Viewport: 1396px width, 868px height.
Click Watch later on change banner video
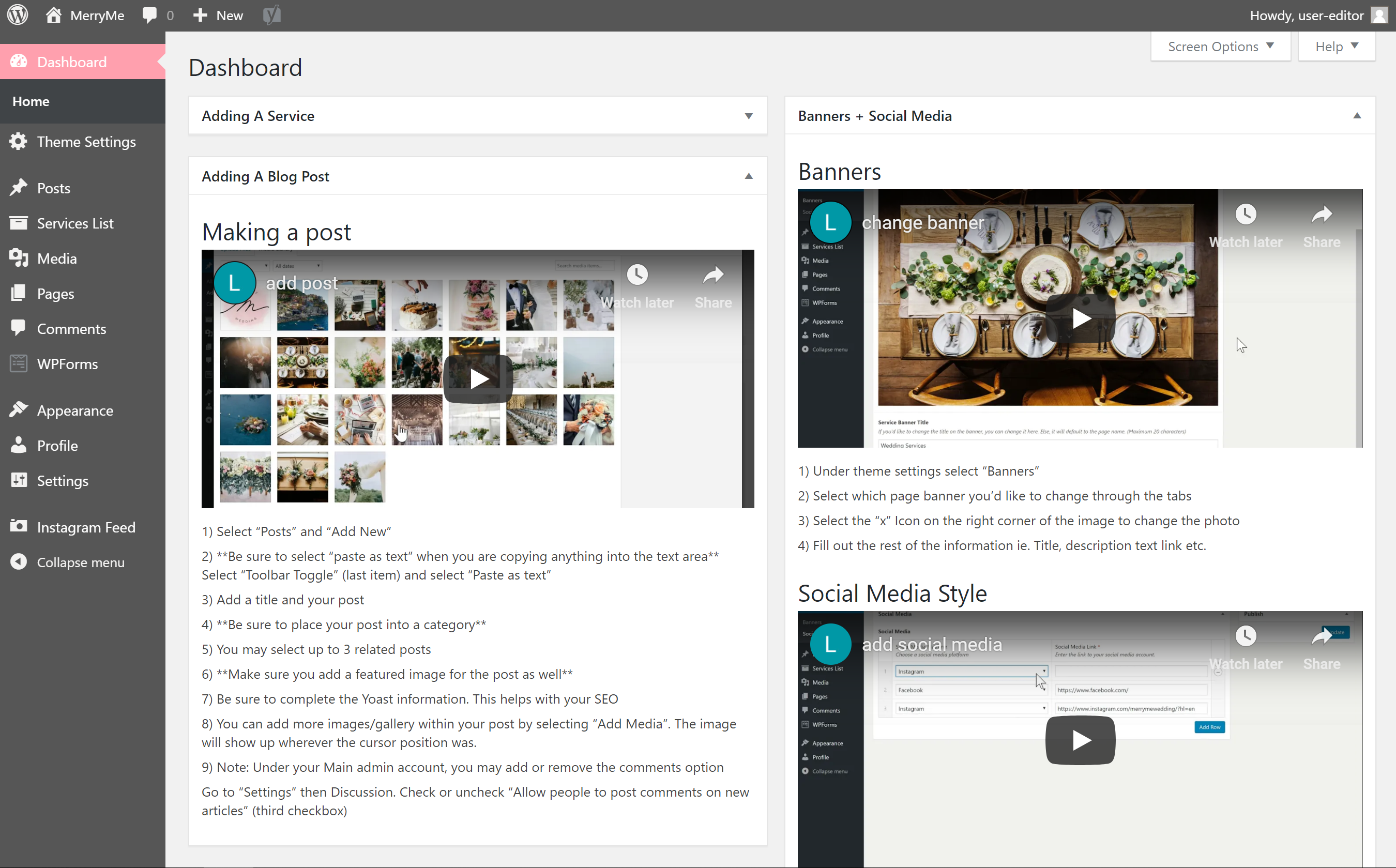tap(1246, 227)
